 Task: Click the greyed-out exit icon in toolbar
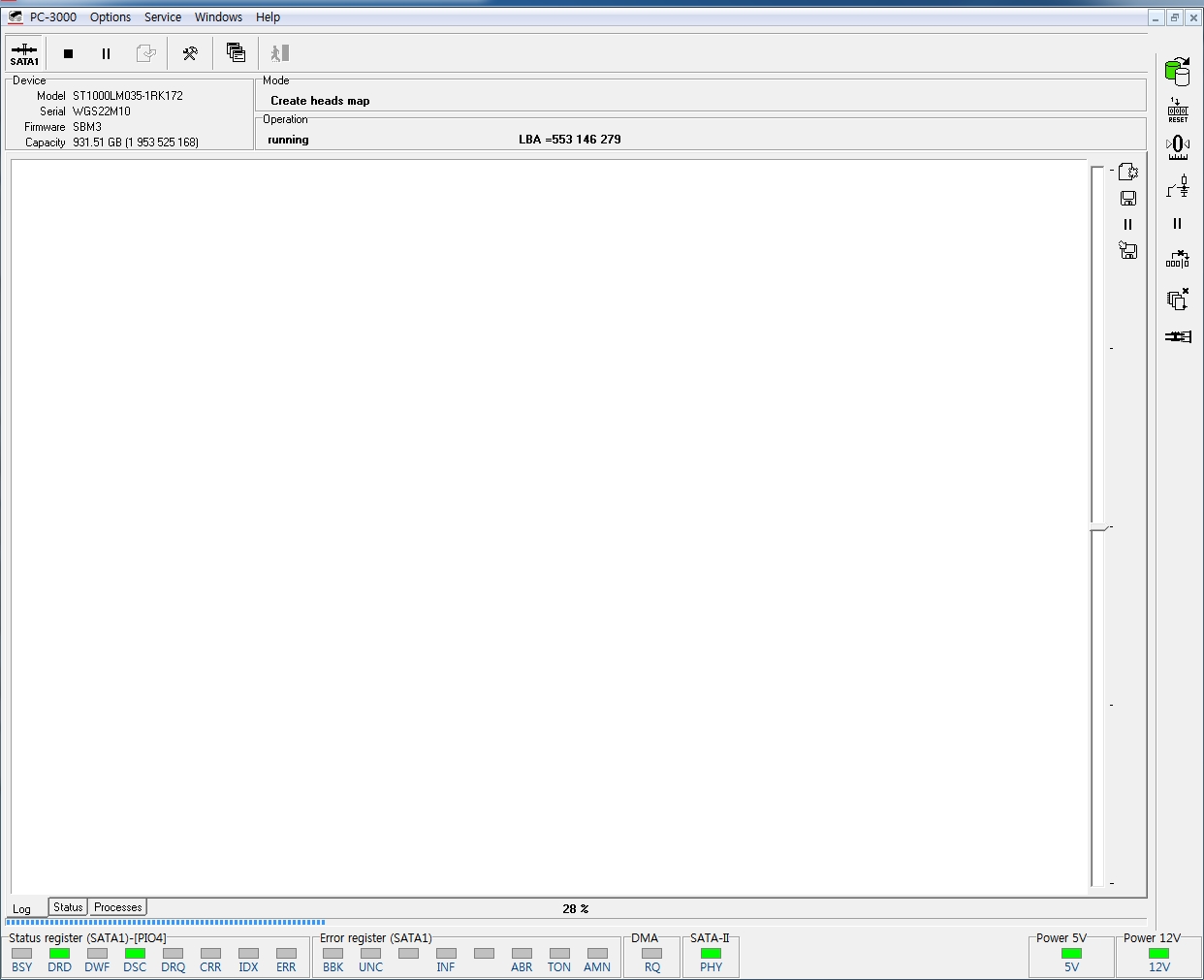click(280, 53)
